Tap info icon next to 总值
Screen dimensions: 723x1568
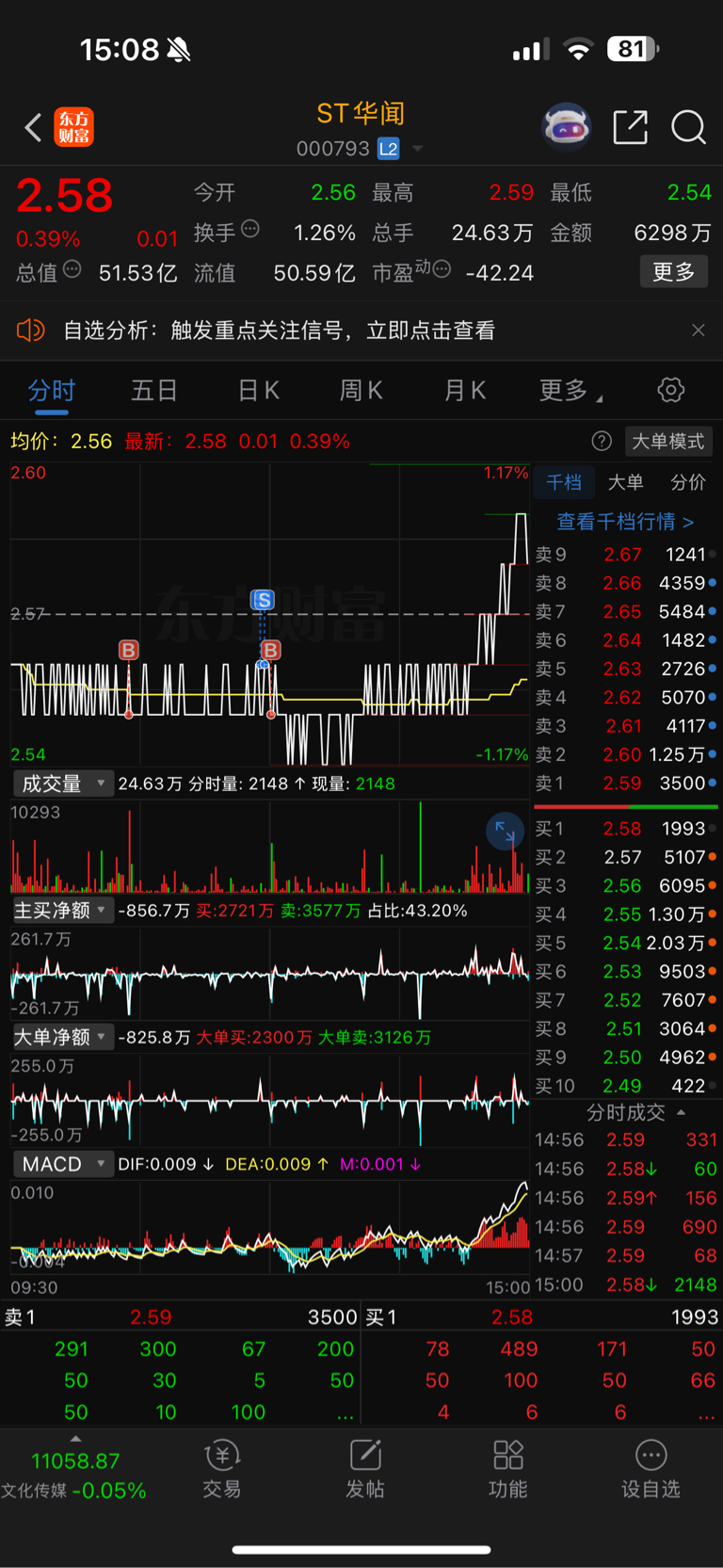click(x=72, y=269)
